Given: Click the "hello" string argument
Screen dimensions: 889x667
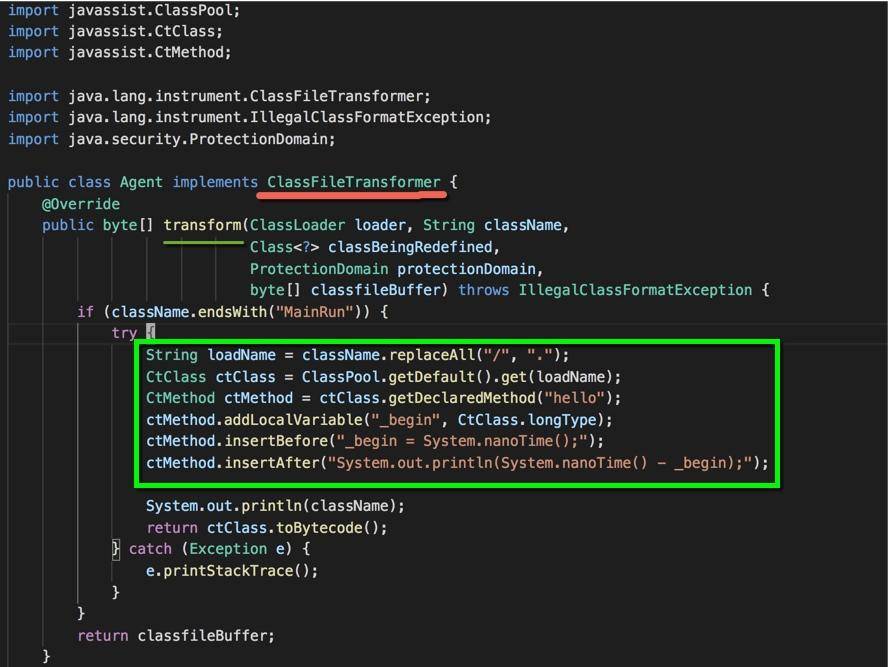Looking at the screenshot, I should point(574,398).
